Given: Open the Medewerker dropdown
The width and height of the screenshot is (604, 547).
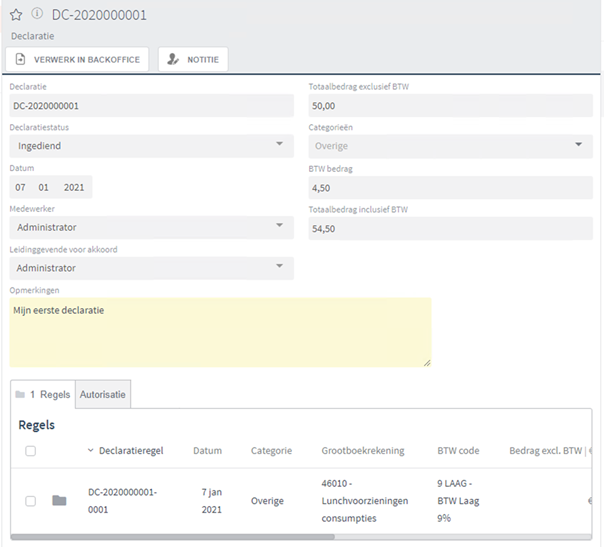Looking at the screenshot, I should coord(150,227).
